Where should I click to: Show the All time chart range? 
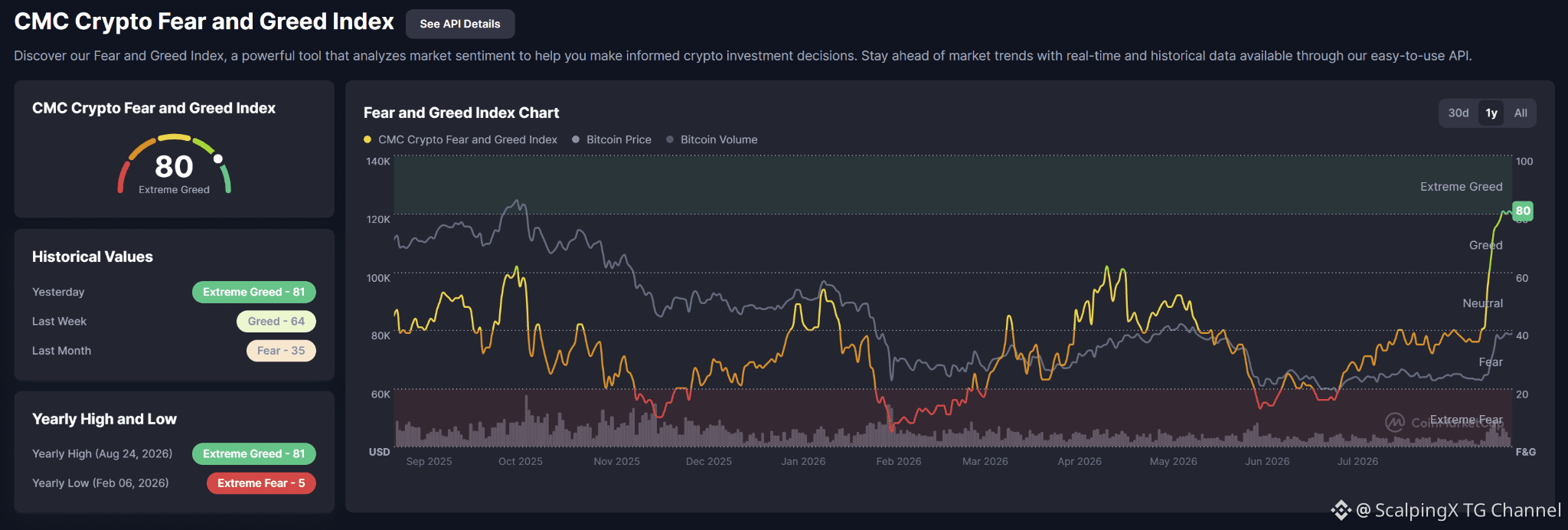(1521, 113)
